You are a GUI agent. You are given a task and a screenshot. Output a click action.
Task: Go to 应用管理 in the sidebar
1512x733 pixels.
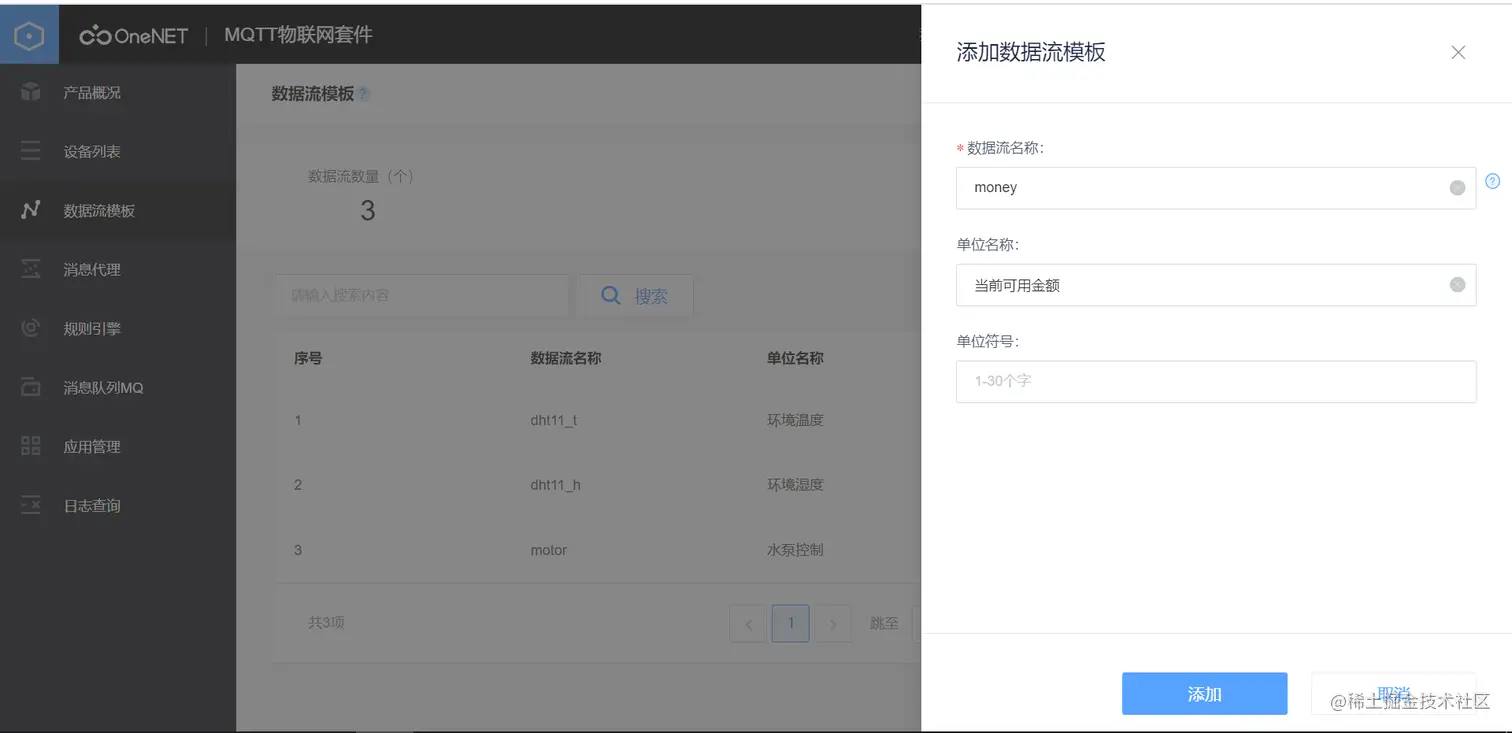click(x=118, y=446)
